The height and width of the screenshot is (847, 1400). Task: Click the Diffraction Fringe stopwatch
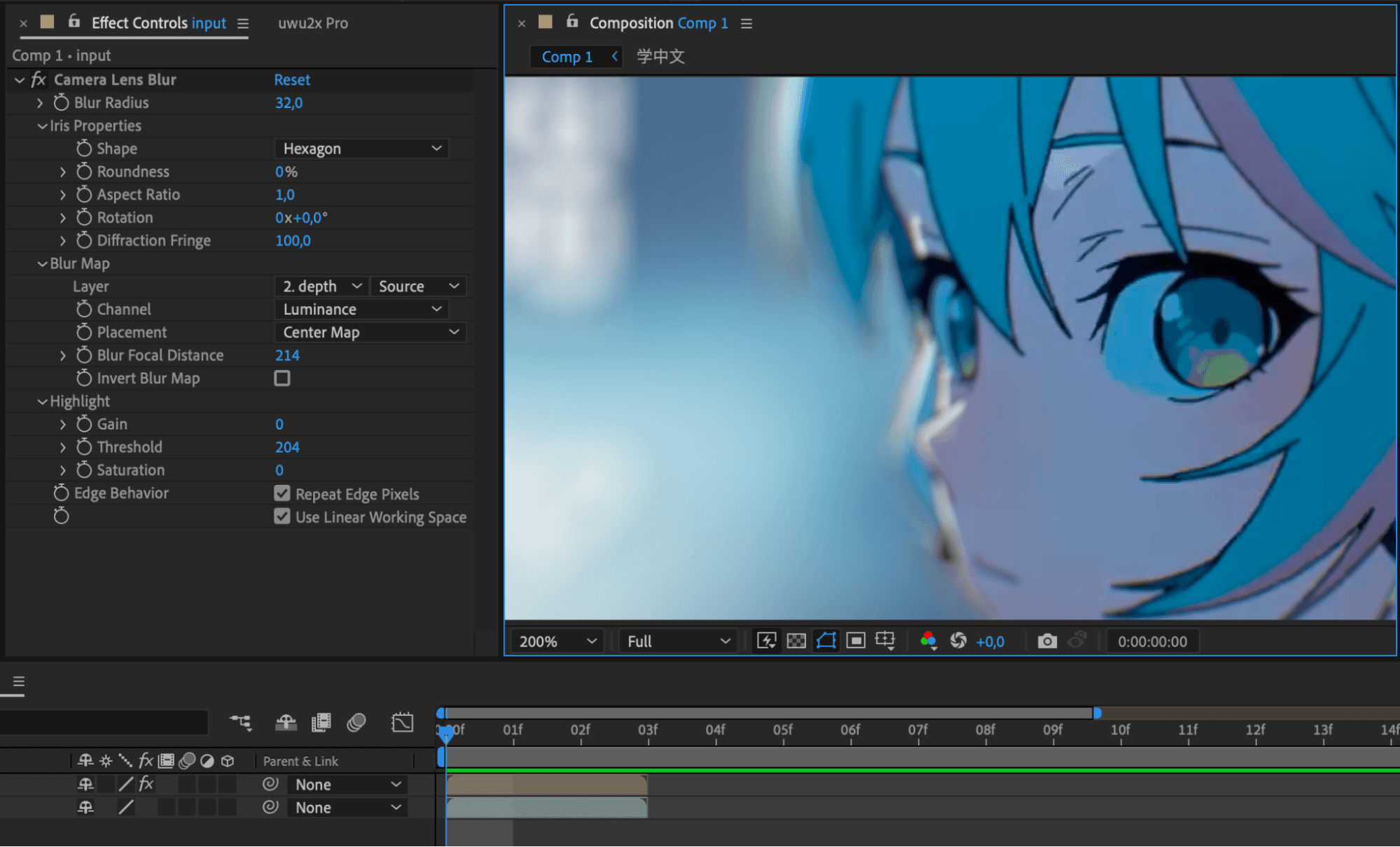(x=84, y=240)
